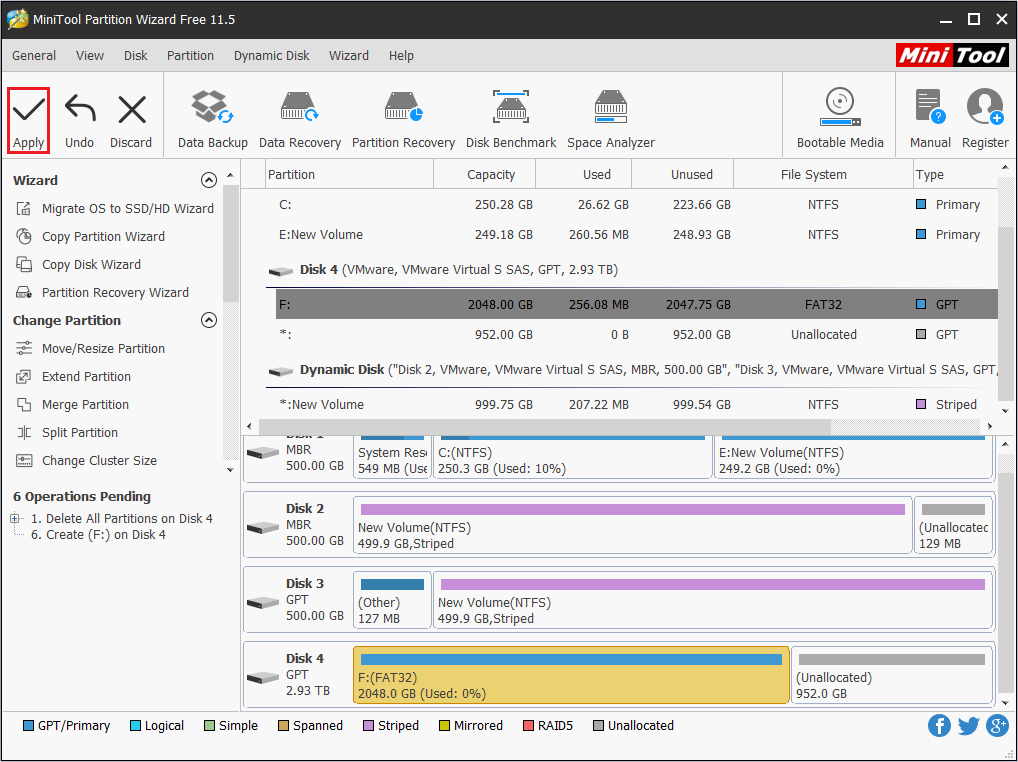Open the Partition menu
The height and width of the screenshot is (762, 1018).
pyautogui.click(x=190, y=56)
